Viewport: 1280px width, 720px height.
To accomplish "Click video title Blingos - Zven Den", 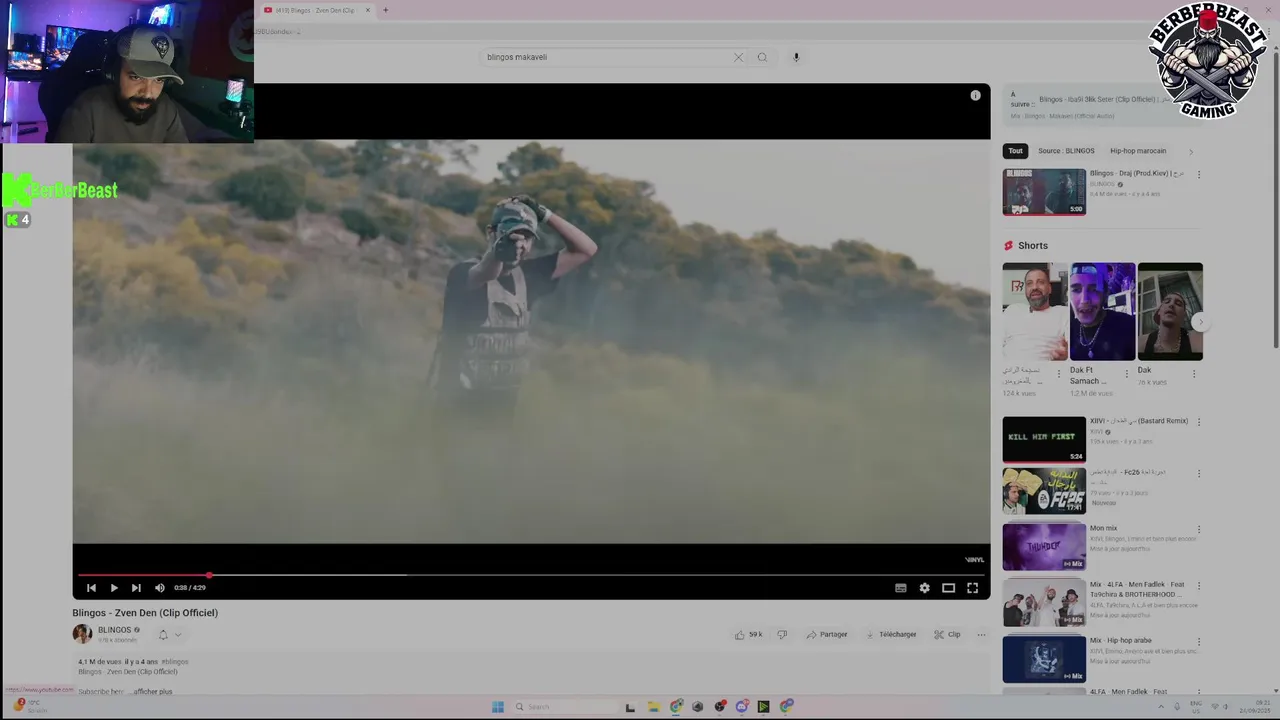I will pos(145,613).
